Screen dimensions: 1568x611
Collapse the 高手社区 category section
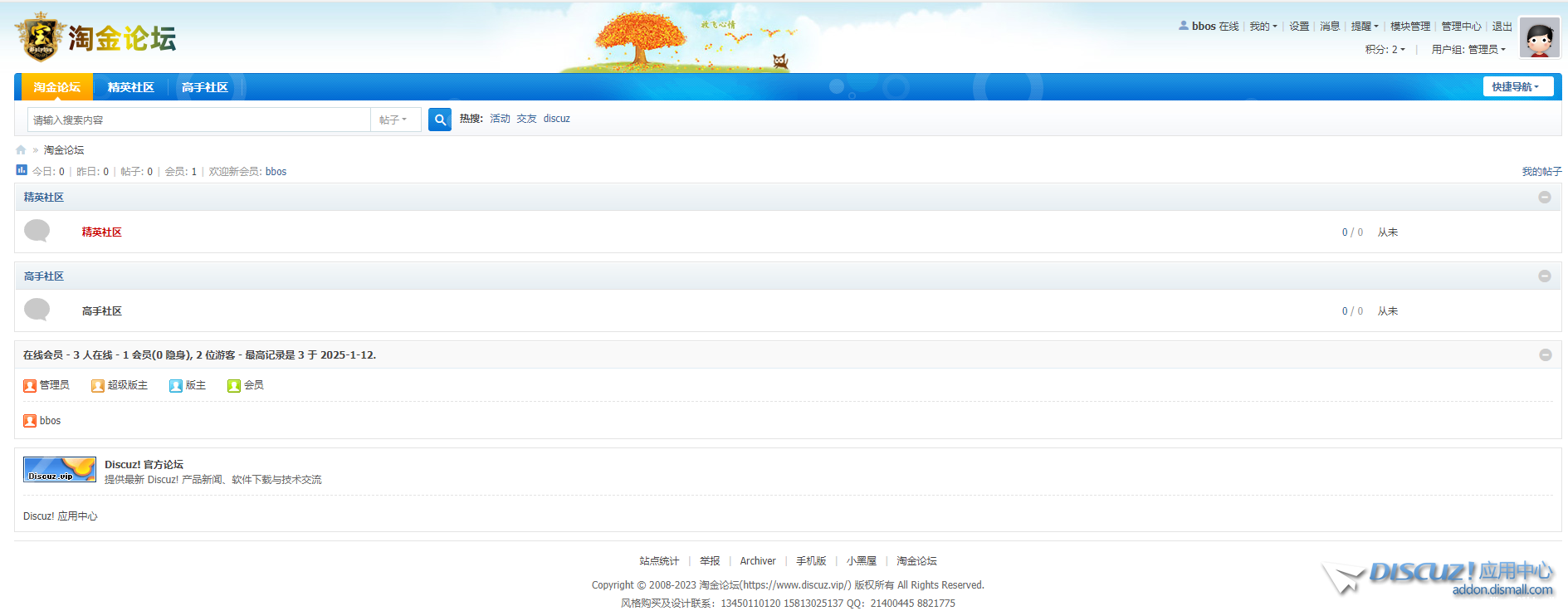tap(1544, 276)
